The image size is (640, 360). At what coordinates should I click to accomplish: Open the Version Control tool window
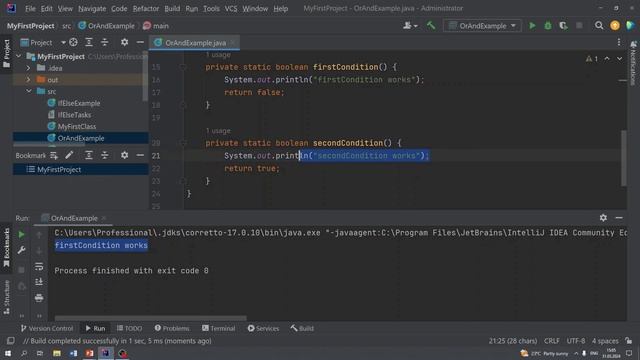pyautogui.click(x=47, y=328)
